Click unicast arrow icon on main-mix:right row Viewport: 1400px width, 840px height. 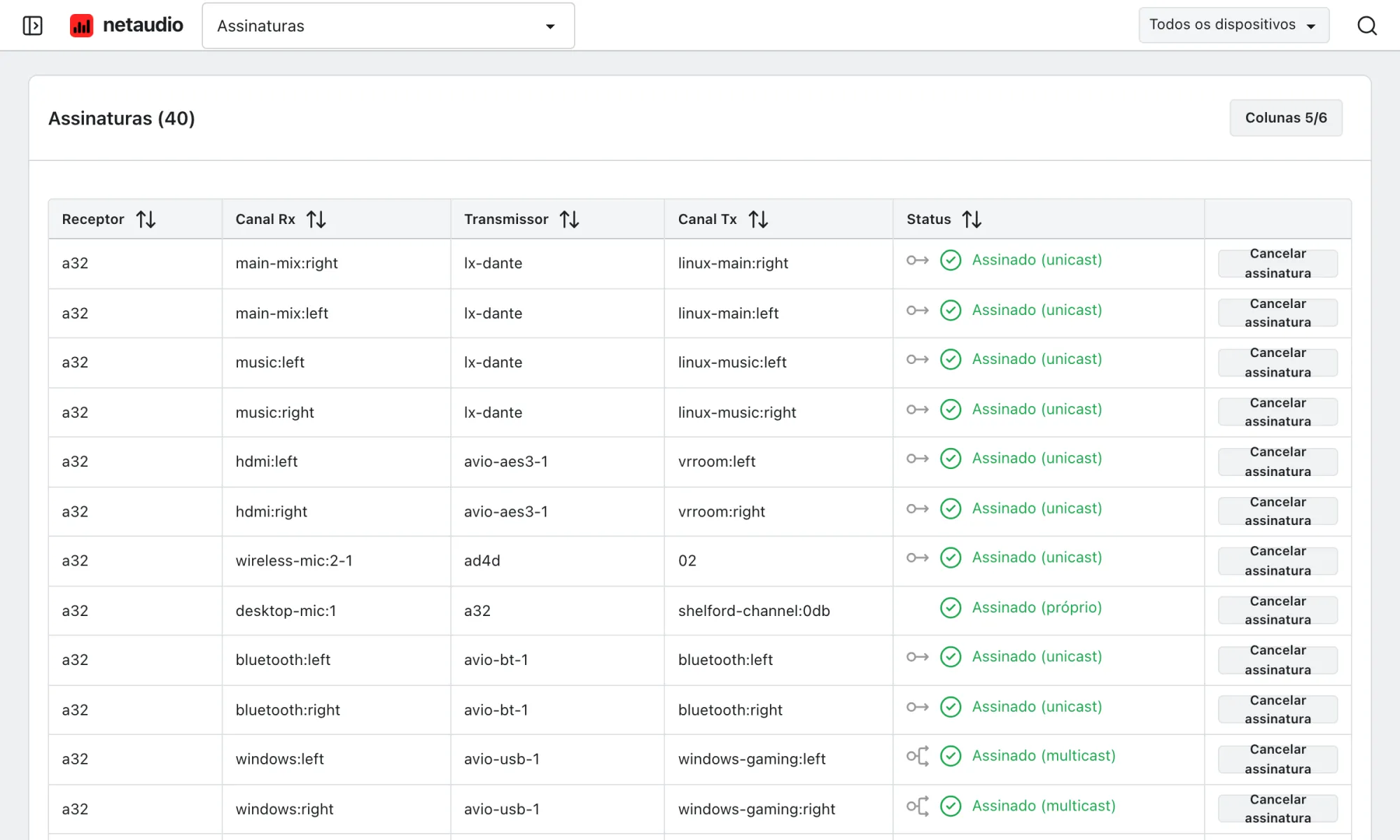(x=918, y=260)
